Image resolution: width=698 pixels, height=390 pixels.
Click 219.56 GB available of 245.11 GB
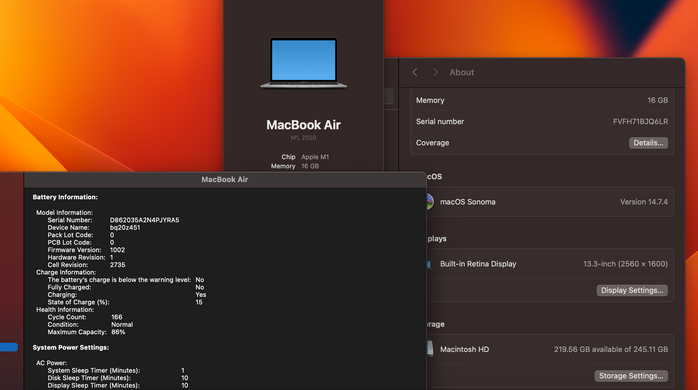(x=611, y=349)
